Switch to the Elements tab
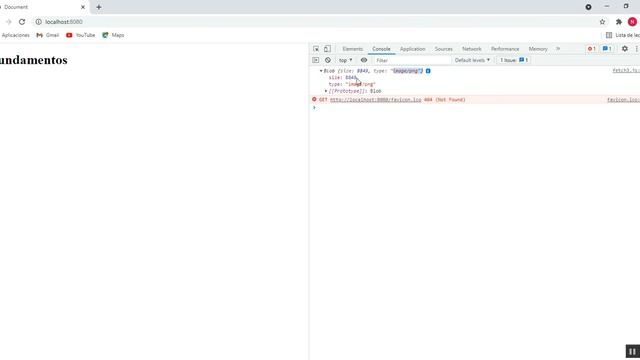Screen dimensions: 640x360 click(353, 49)
